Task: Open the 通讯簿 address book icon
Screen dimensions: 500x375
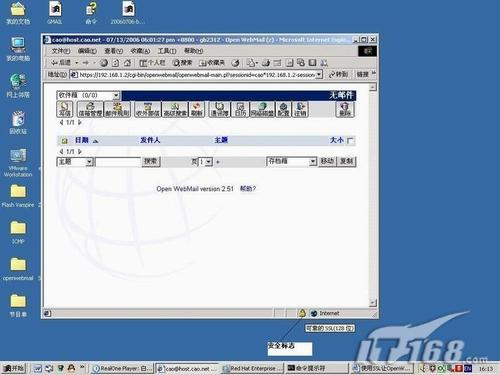Action: pyautogui.click(x=219, y=109)
